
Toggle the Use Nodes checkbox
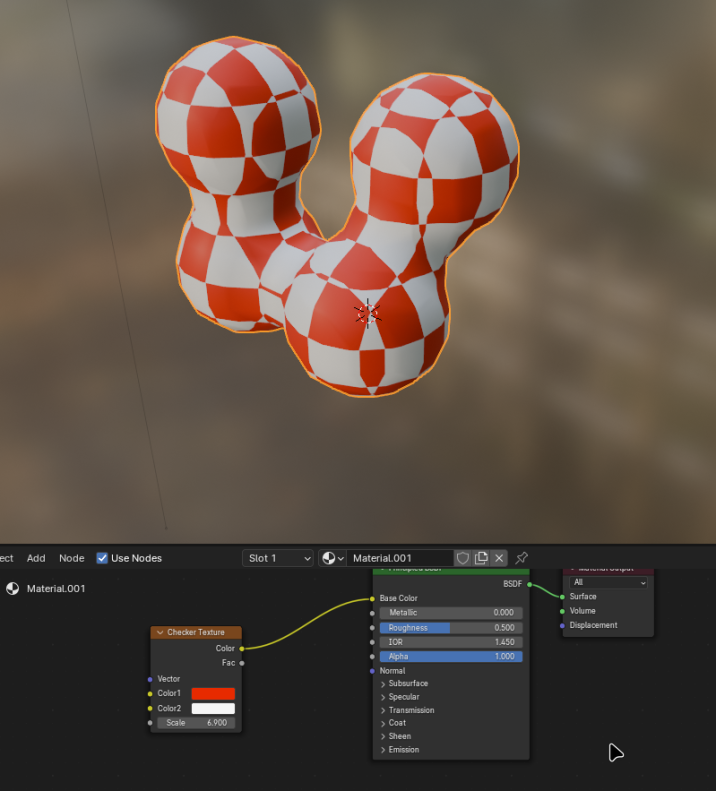click(102, 558)
